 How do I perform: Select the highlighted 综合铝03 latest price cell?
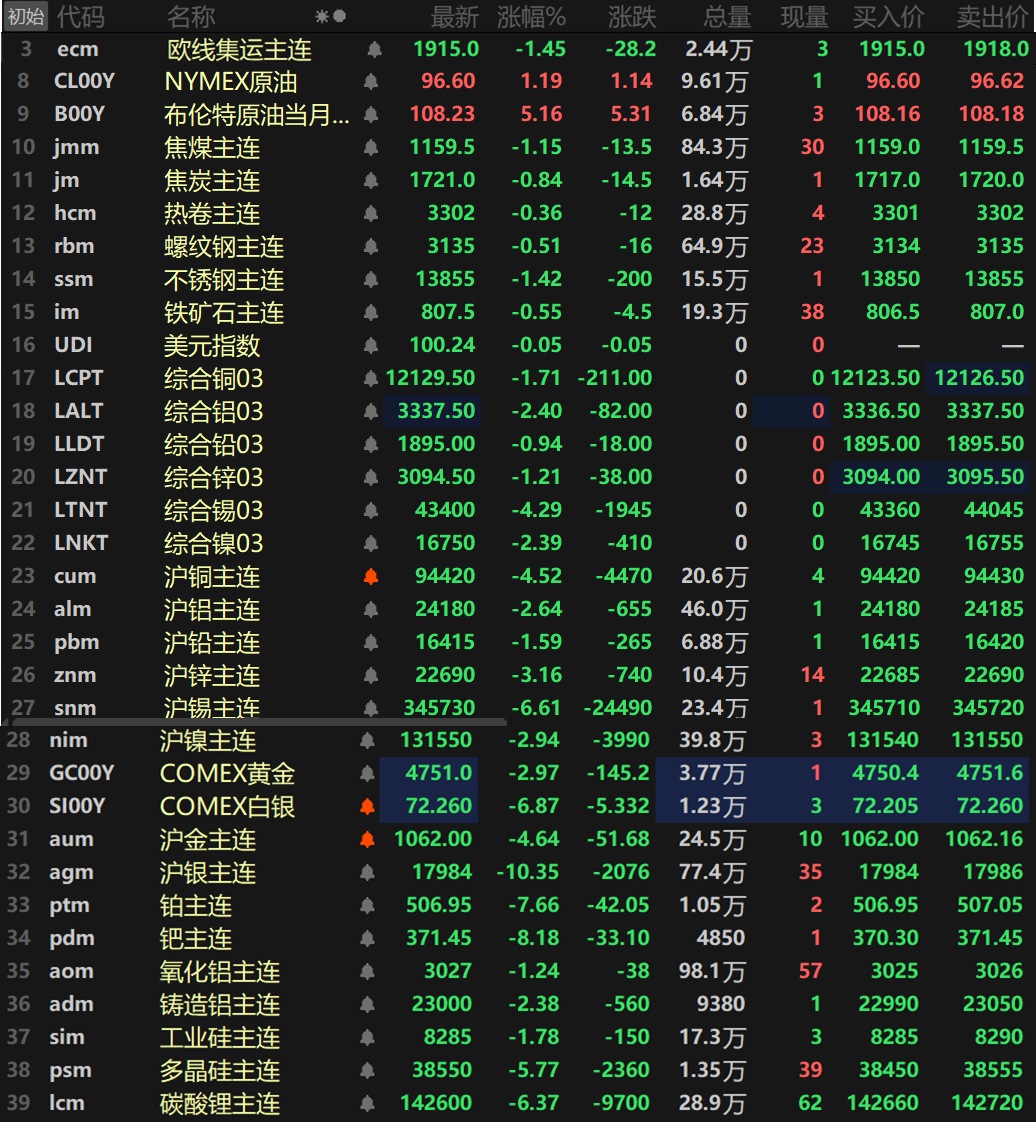tap(434, 411)
